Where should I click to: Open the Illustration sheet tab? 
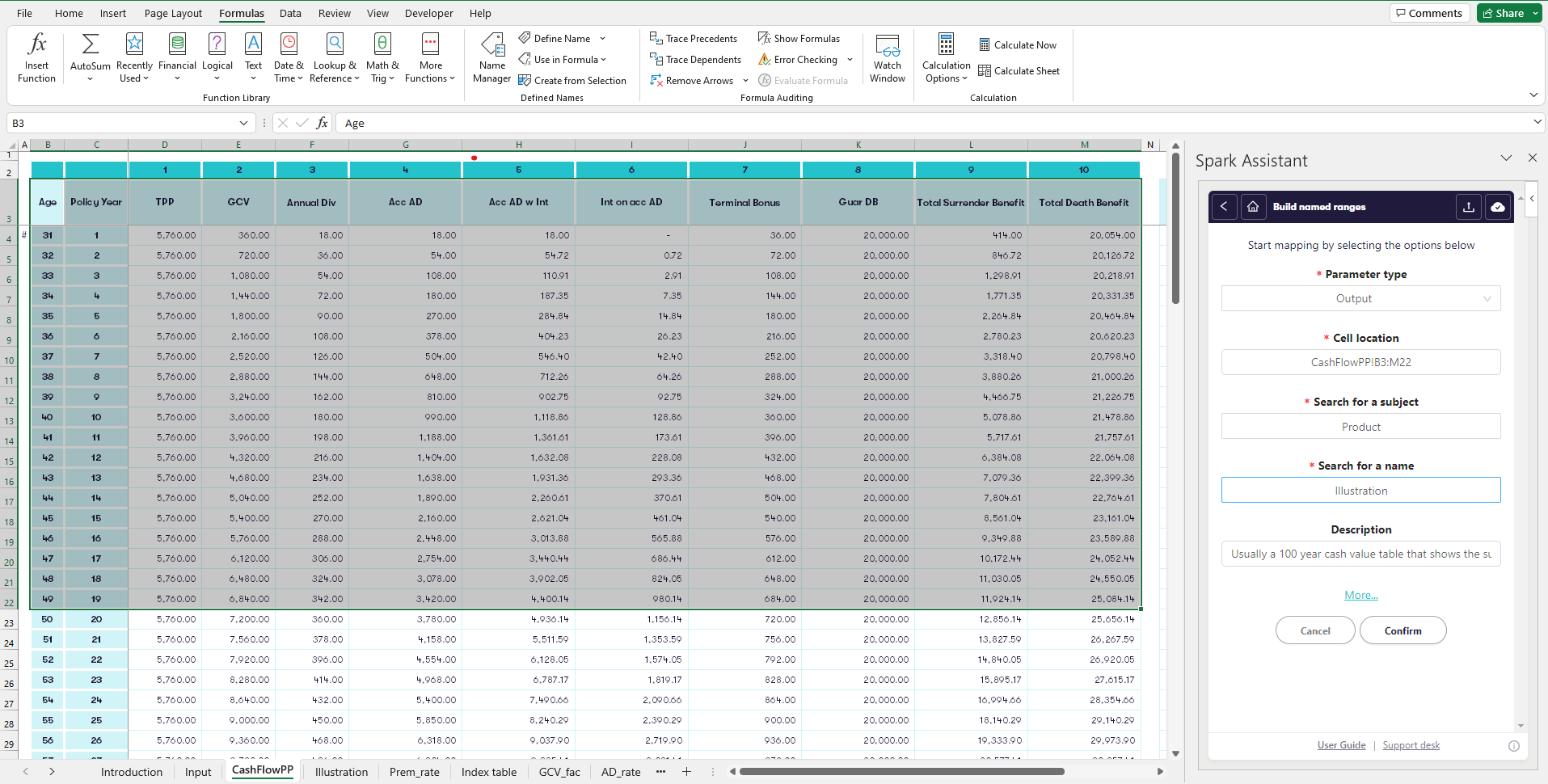341,772
